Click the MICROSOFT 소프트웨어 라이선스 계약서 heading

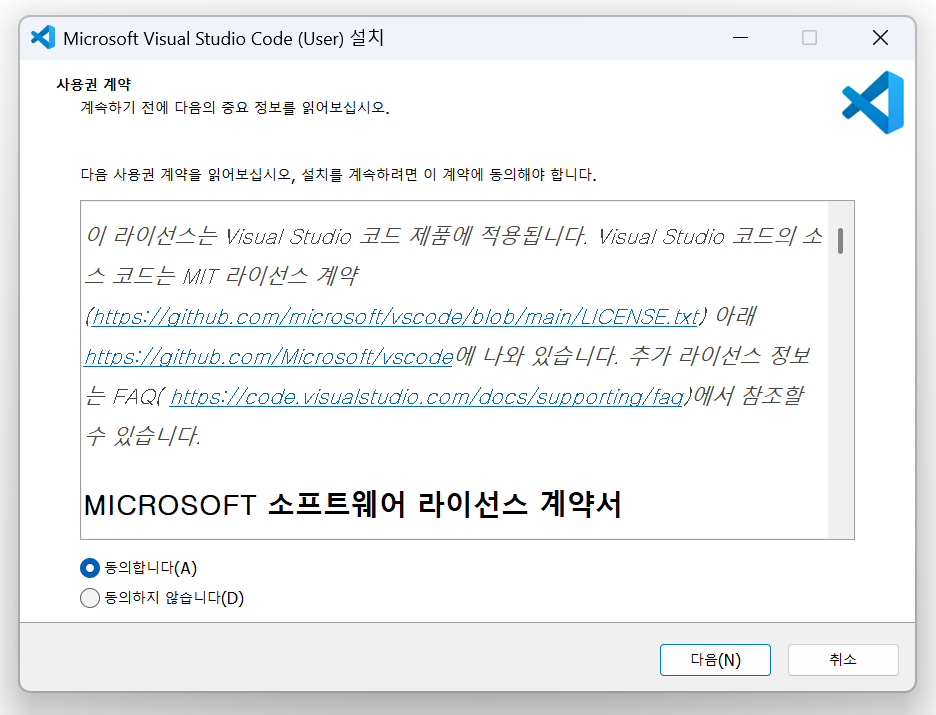pos(352,505)
